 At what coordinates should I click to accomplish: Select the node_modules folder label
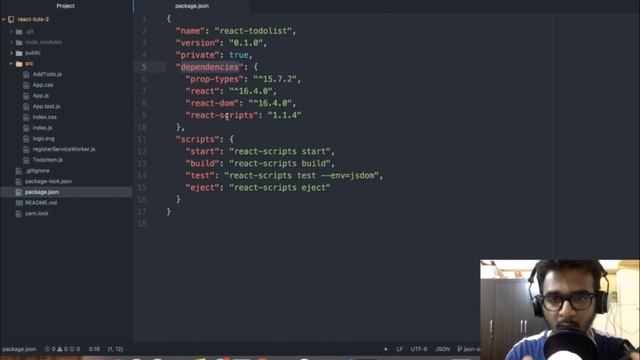click(x=44, y=42)
